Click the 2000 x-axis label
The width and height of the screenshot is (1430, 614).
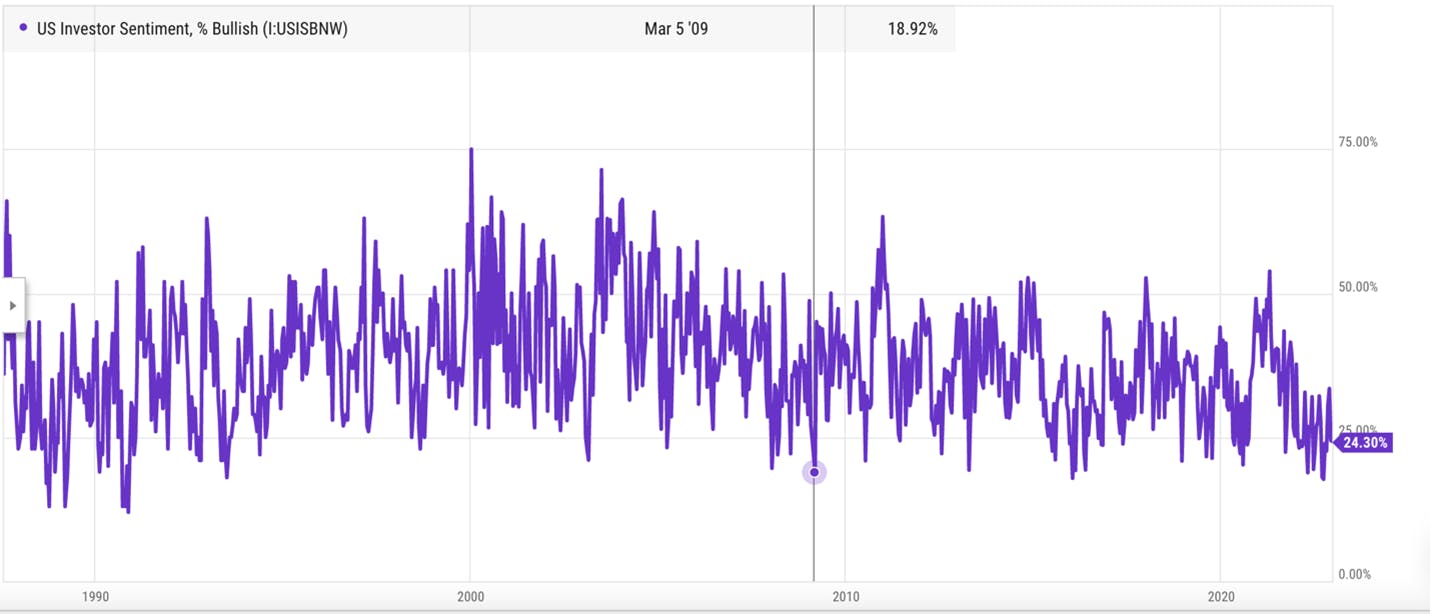pos(470,597)
